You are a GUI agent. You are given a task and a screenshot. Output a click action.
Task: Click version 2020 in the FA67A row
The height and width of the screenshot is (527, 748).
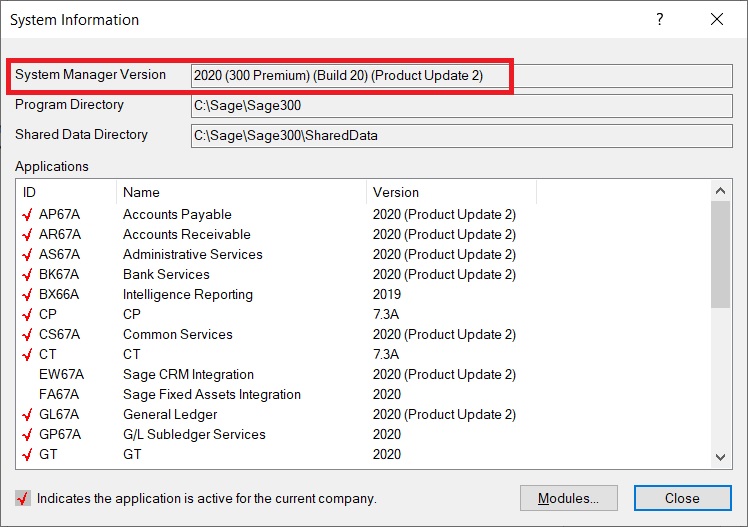[x=387, y=395]
